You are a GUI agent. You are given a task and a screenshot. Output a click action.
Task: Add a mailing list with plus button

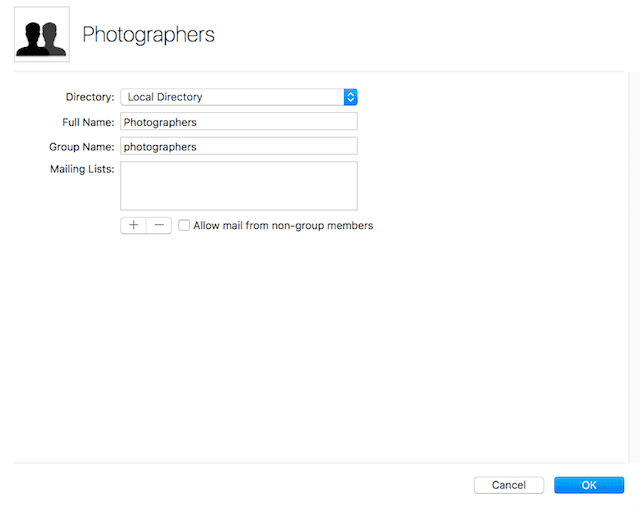point(133,226)
